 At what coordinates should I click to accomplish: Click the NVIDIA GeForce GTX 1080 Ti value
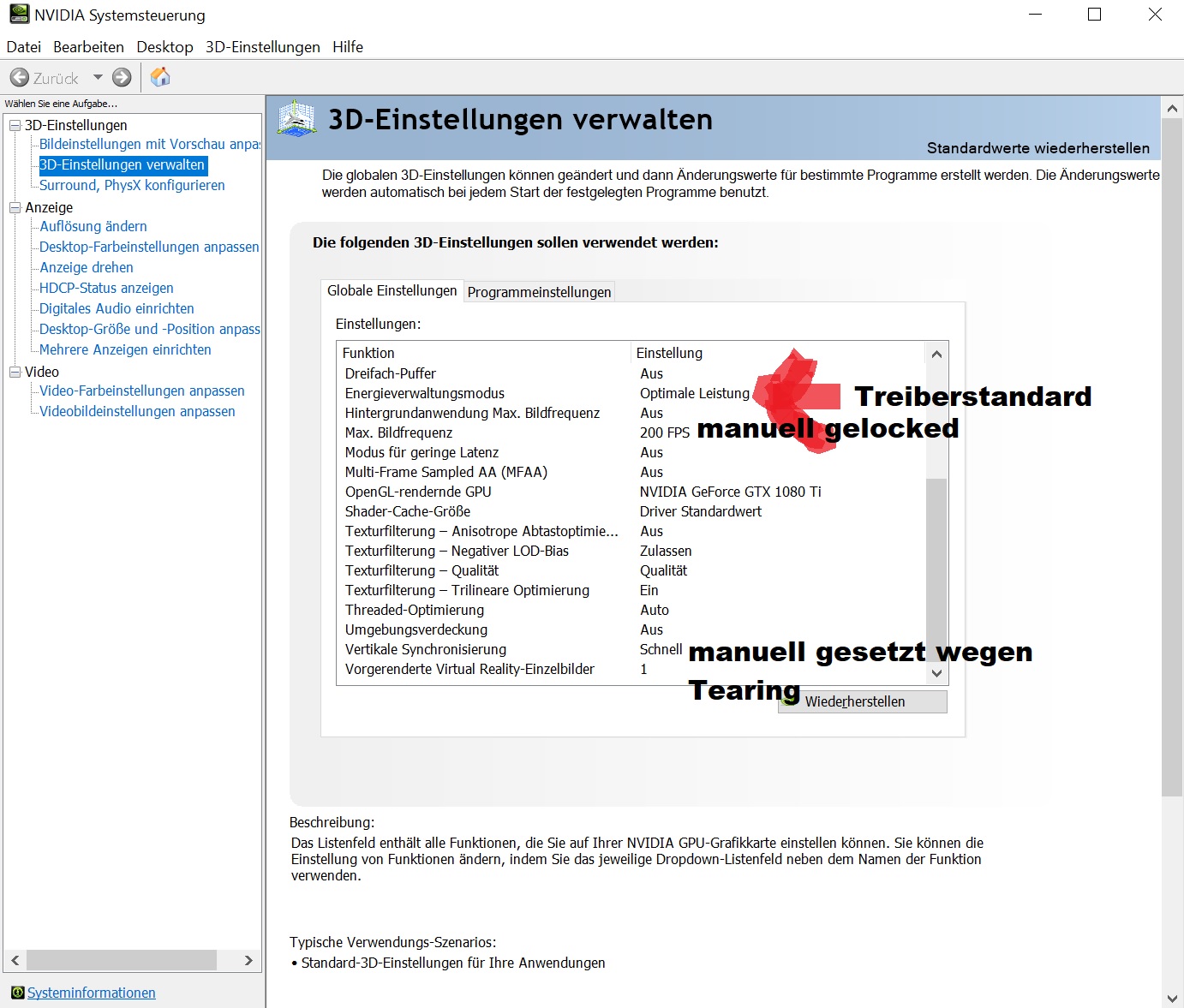pos(731,492)
